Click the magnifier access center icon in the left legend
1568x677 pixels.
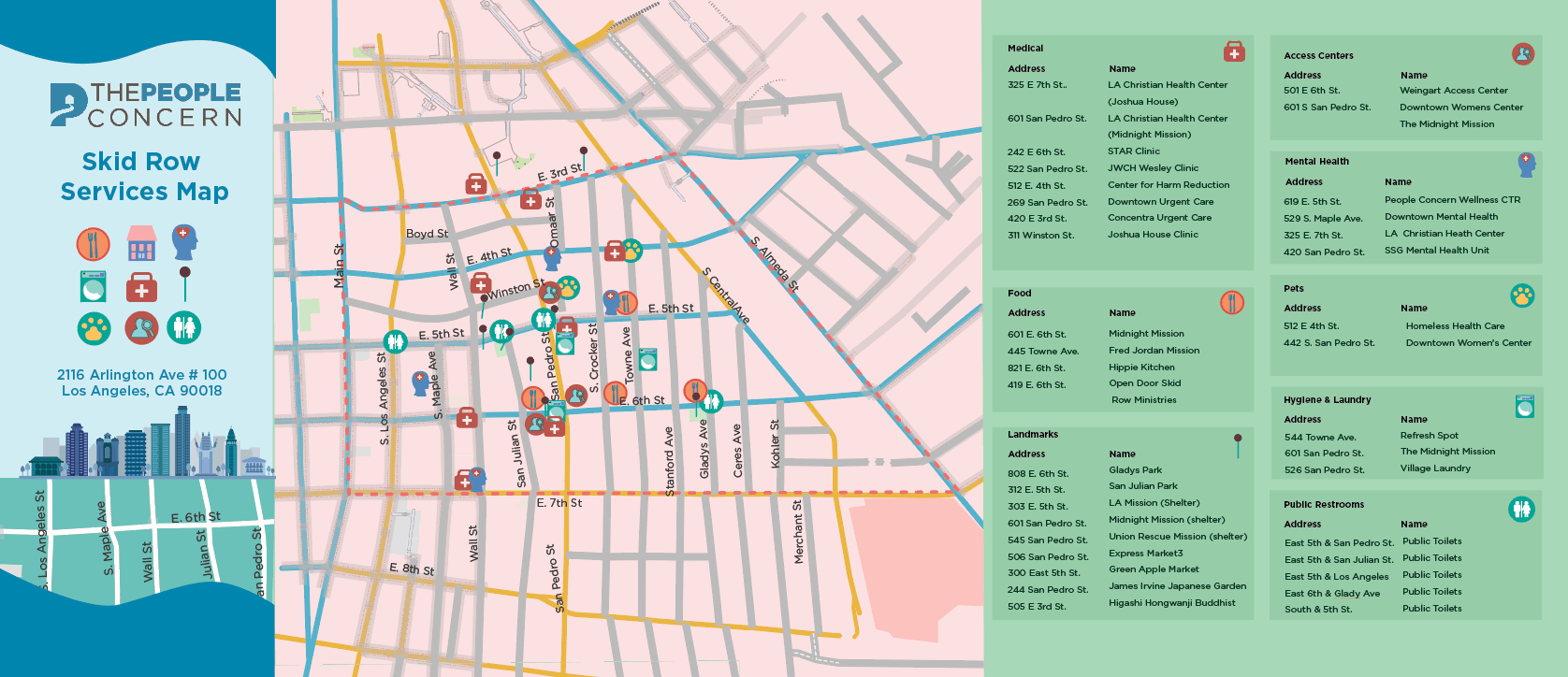point(141,328)
